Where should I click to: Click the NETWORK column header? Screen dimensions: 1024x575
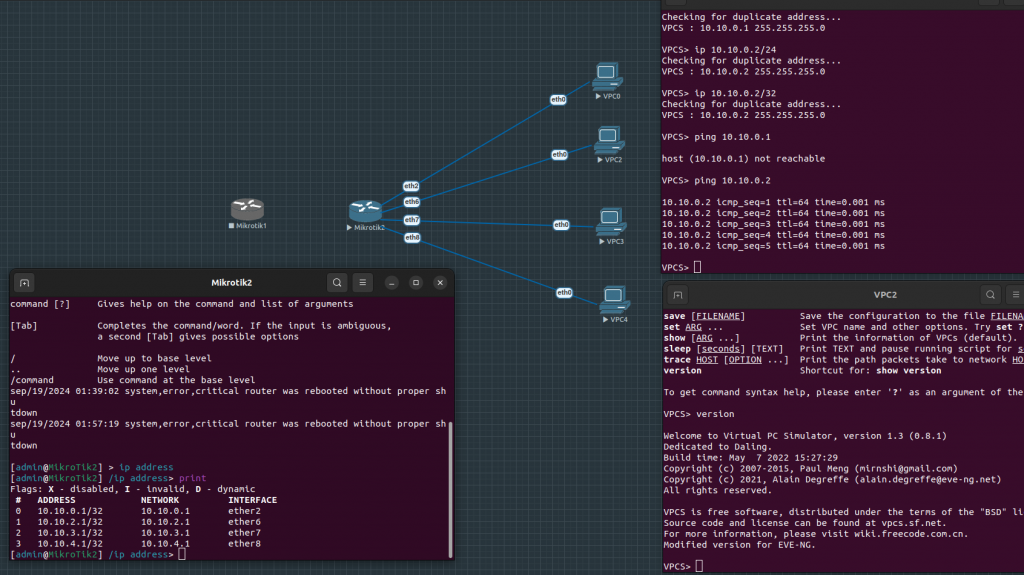coord(160,501)
